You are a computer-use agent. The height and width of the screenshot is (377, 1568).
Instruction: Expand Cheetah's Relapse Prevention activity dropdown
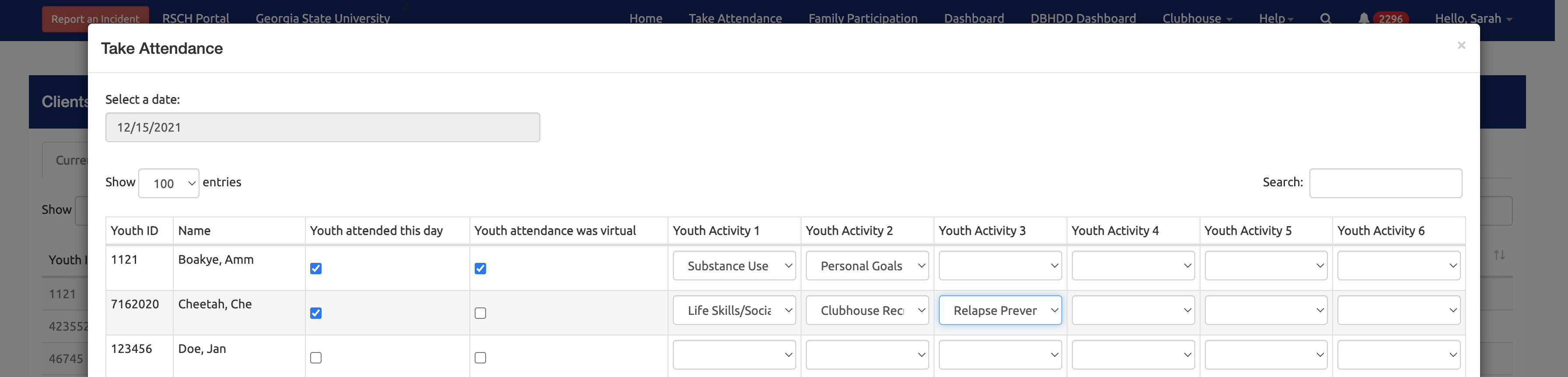point(1000,310)
